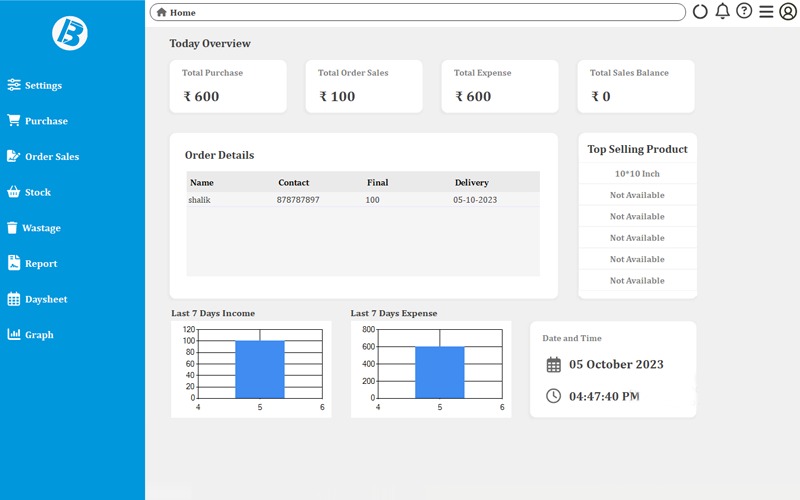This screenshot has width=800, height=500.
Task: Click the Order Details heading
Action: (219, 155)
